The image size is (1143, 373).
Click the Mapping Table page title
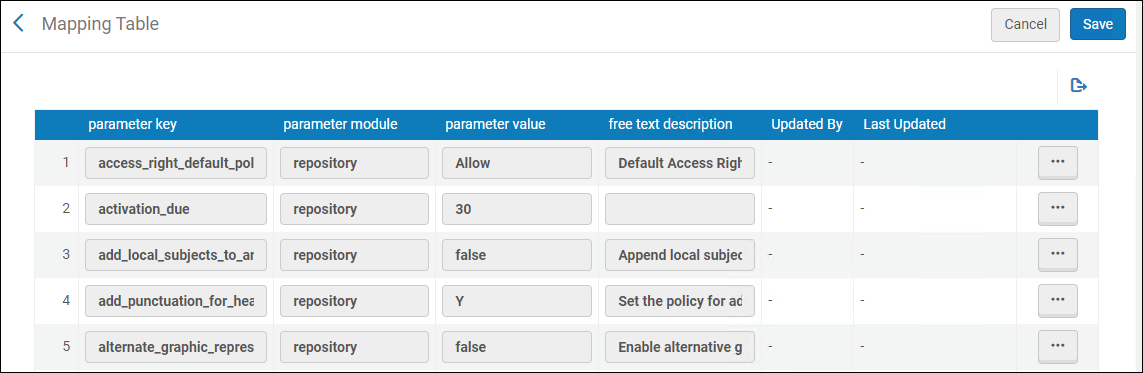[100, 24]
